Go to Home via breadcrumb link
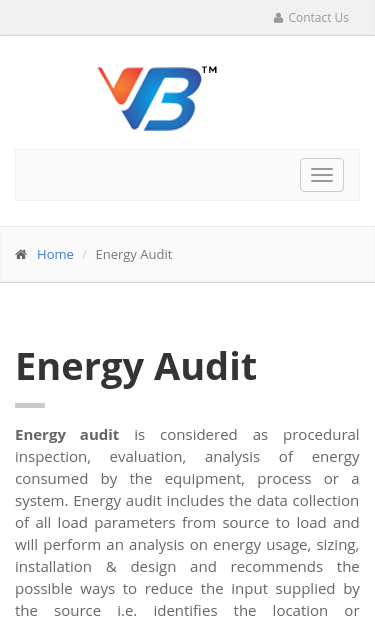The image size is (375, 627). pyautogui.click(x=55, y=254)
